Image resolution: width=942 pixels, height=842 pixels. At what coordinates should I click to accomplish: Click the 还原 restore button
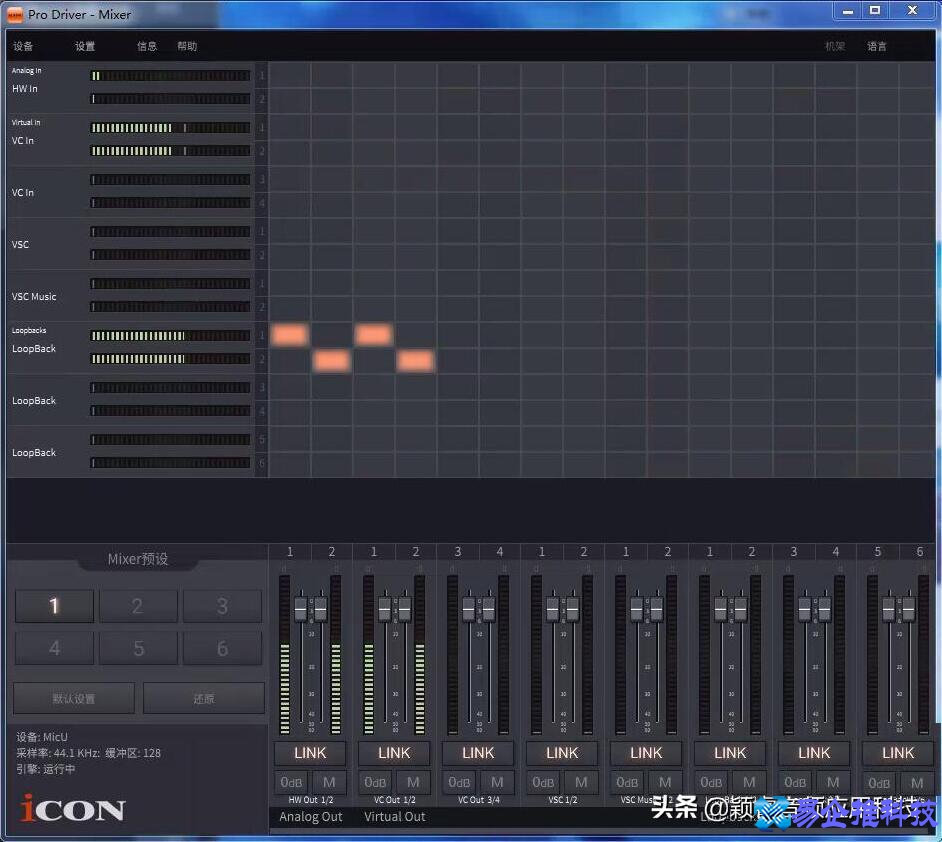204,698
